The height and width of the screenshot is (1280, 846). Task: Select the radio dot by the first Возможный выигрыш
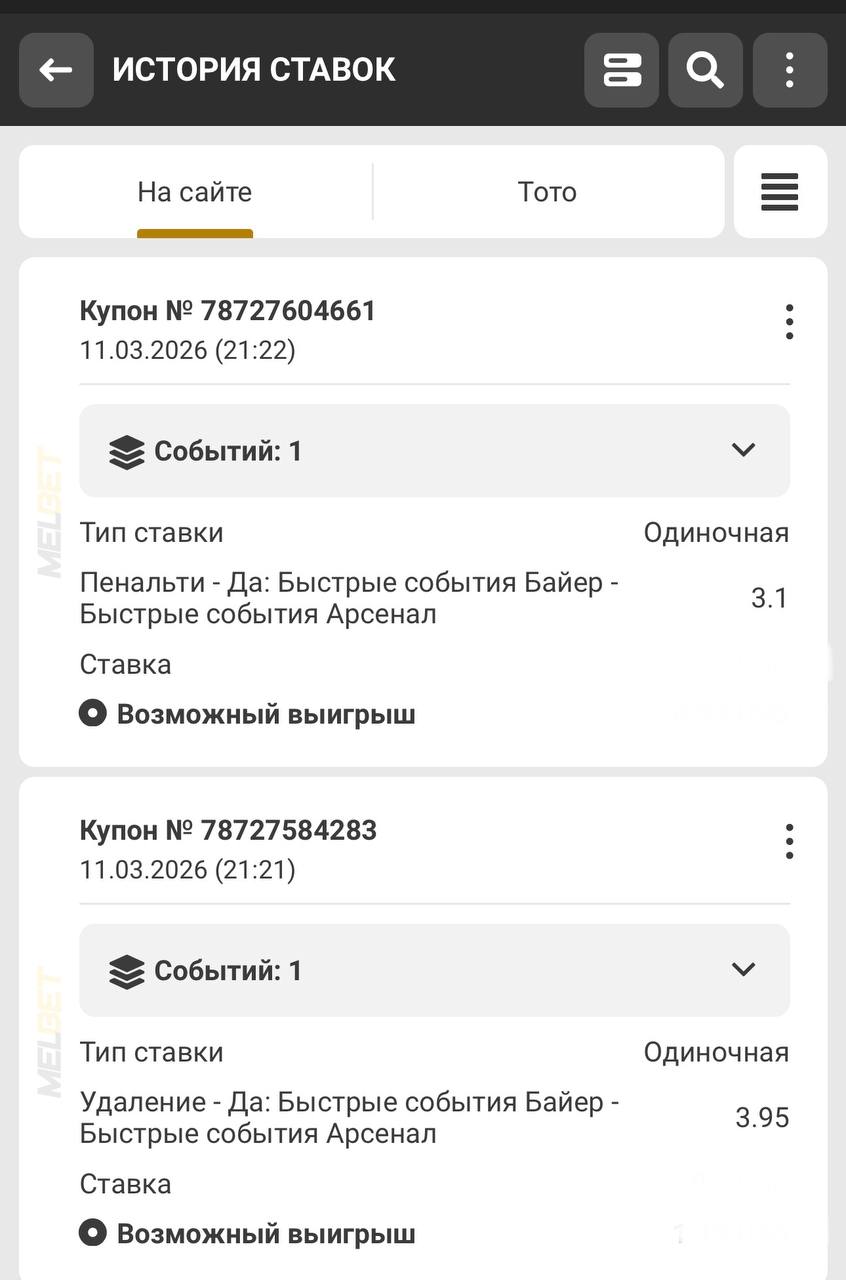(x=93, y=714)
